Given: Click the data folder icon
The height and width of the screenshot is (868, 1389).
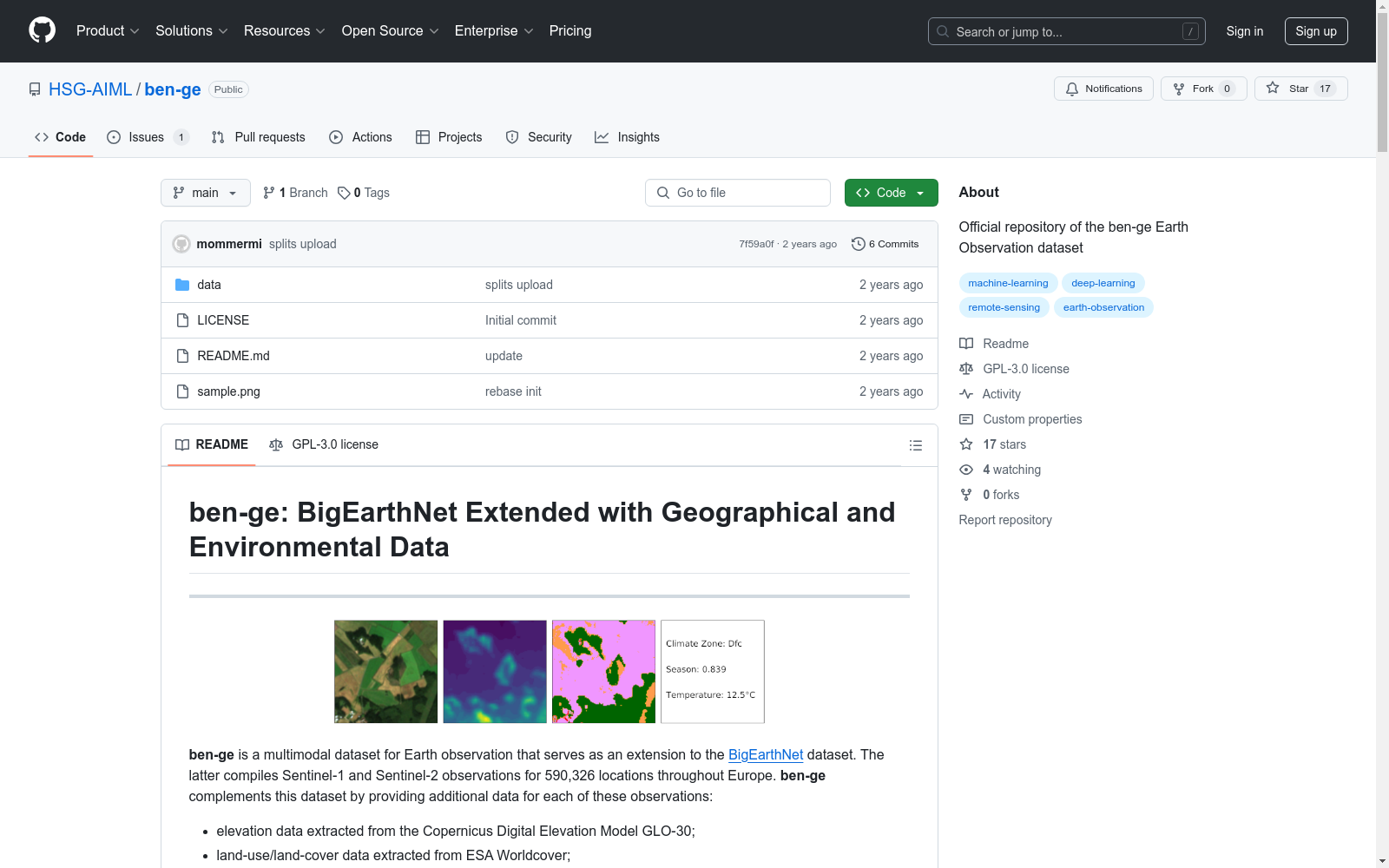Looking at the screenshot, I should 182,285.
